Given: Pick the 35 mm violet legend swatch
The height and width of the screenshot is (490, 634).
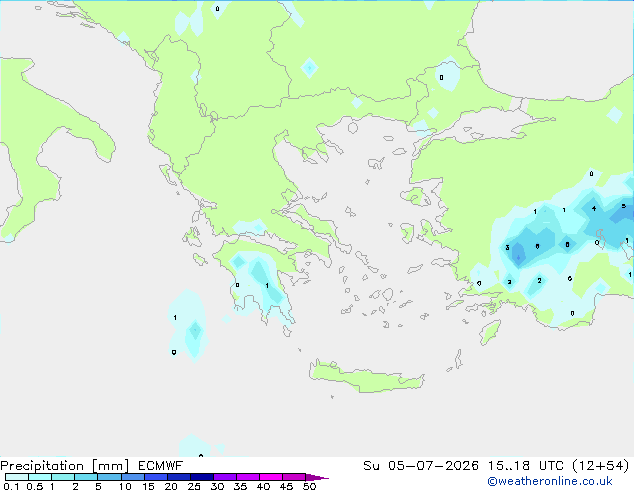Looking at the screenshot, I should 247,477.
